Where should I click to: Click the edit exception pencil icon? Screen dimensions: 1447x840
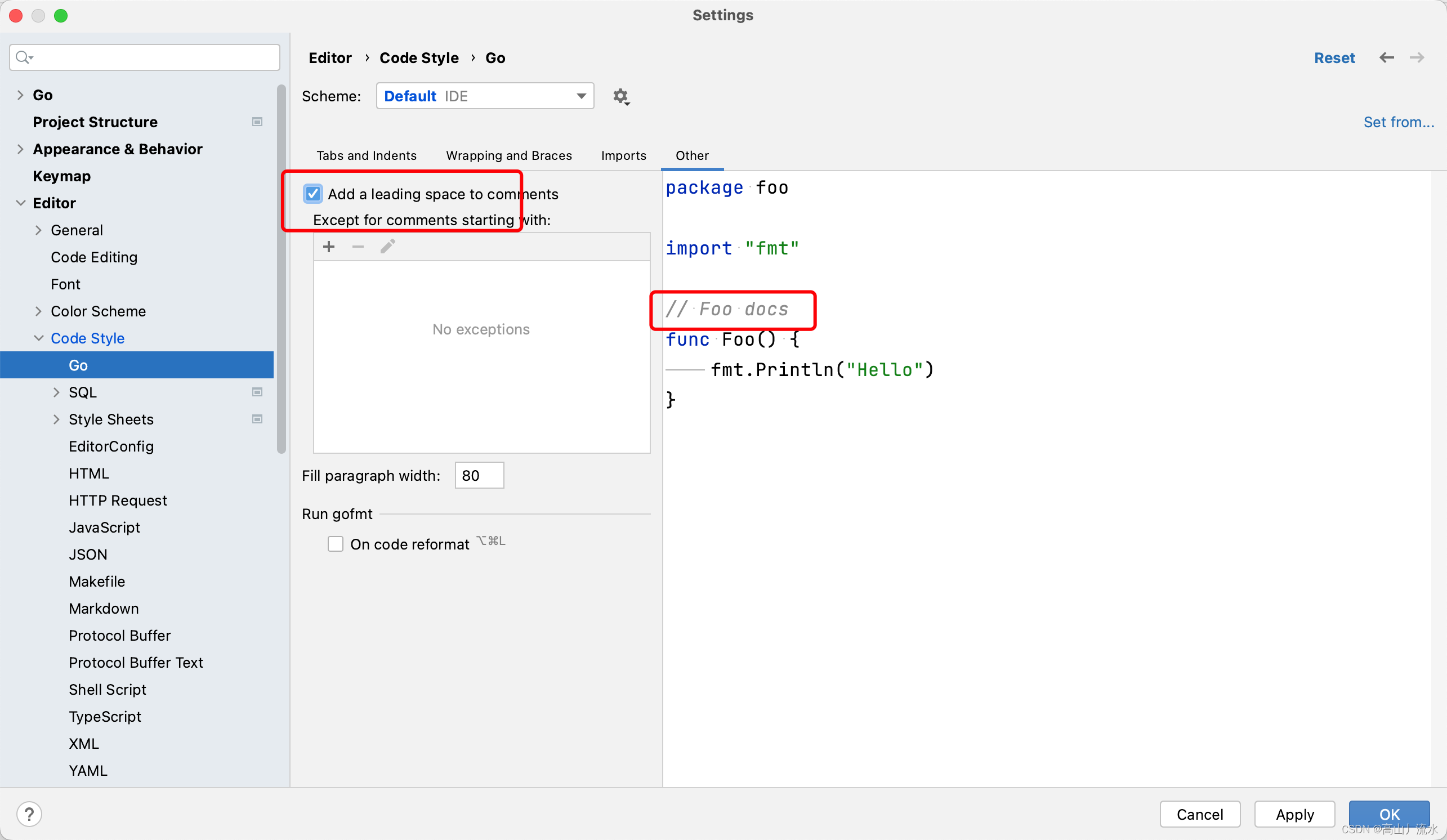pyautogui.click(x=387, y=247)
